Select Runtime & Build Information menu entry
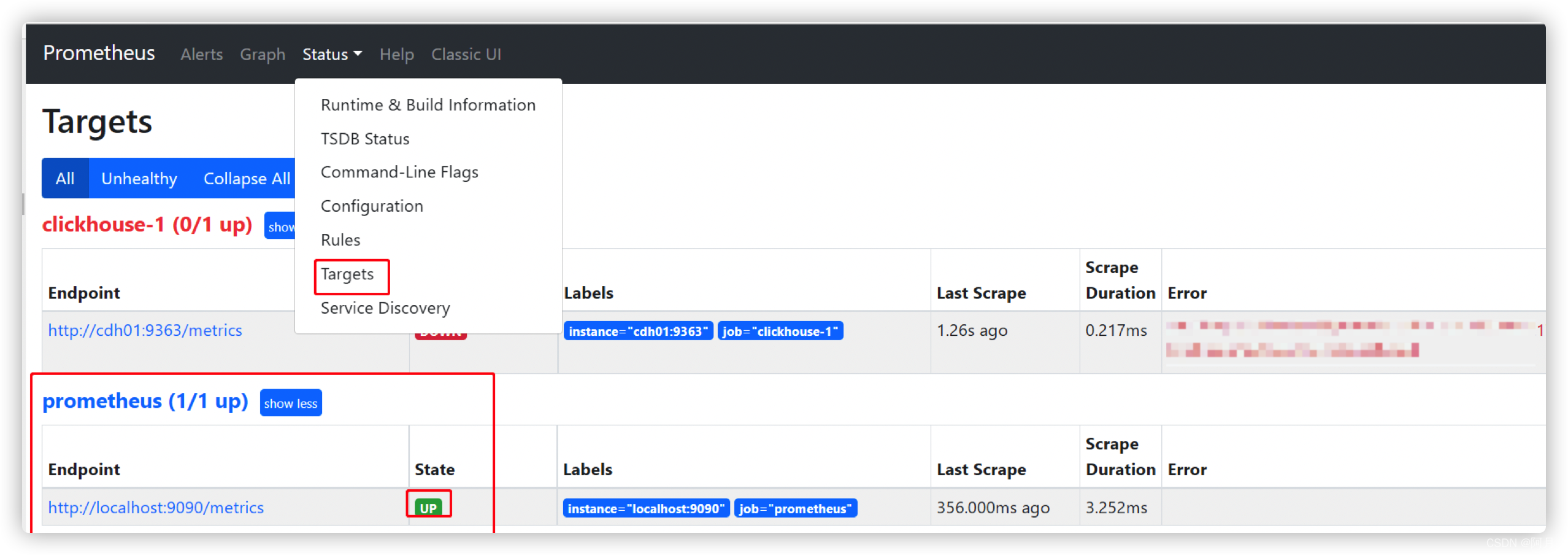 (428, 105)
